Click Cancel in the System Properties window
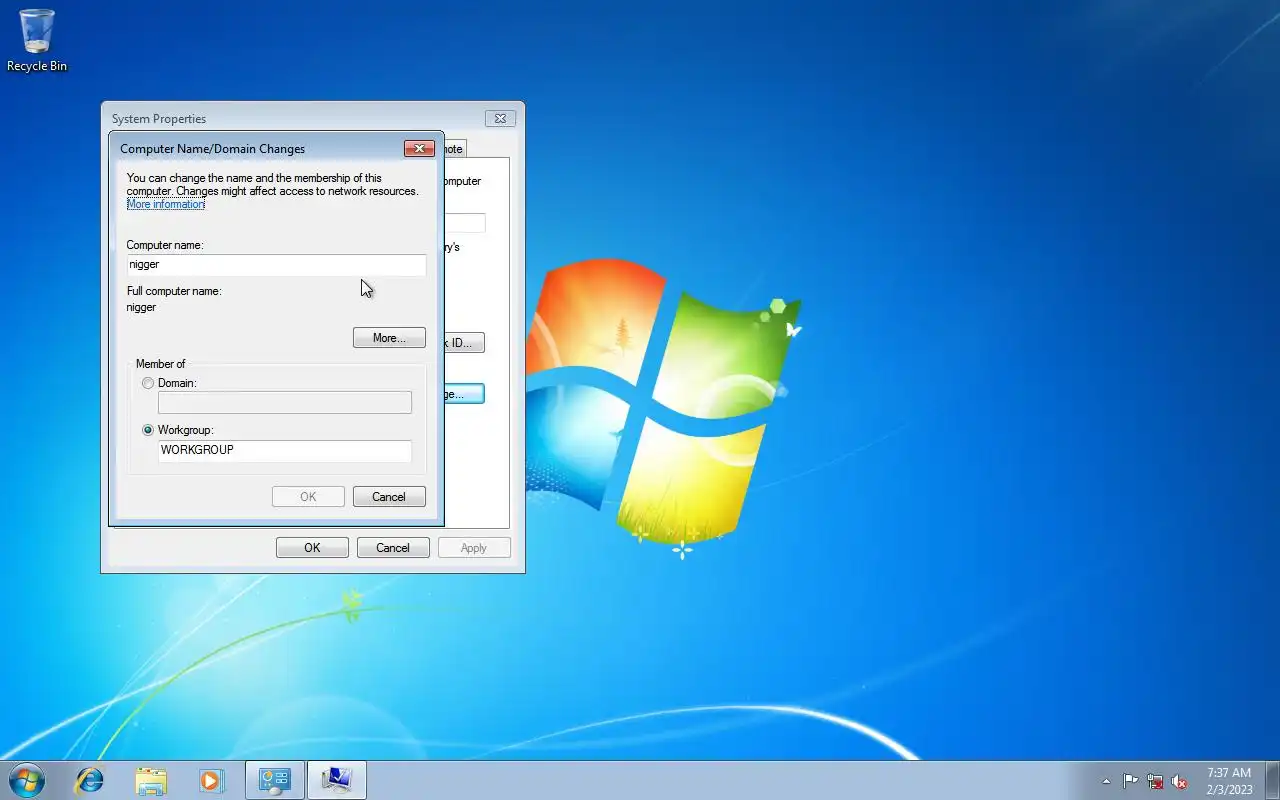 pyautogui.click(x=393, y=548)
